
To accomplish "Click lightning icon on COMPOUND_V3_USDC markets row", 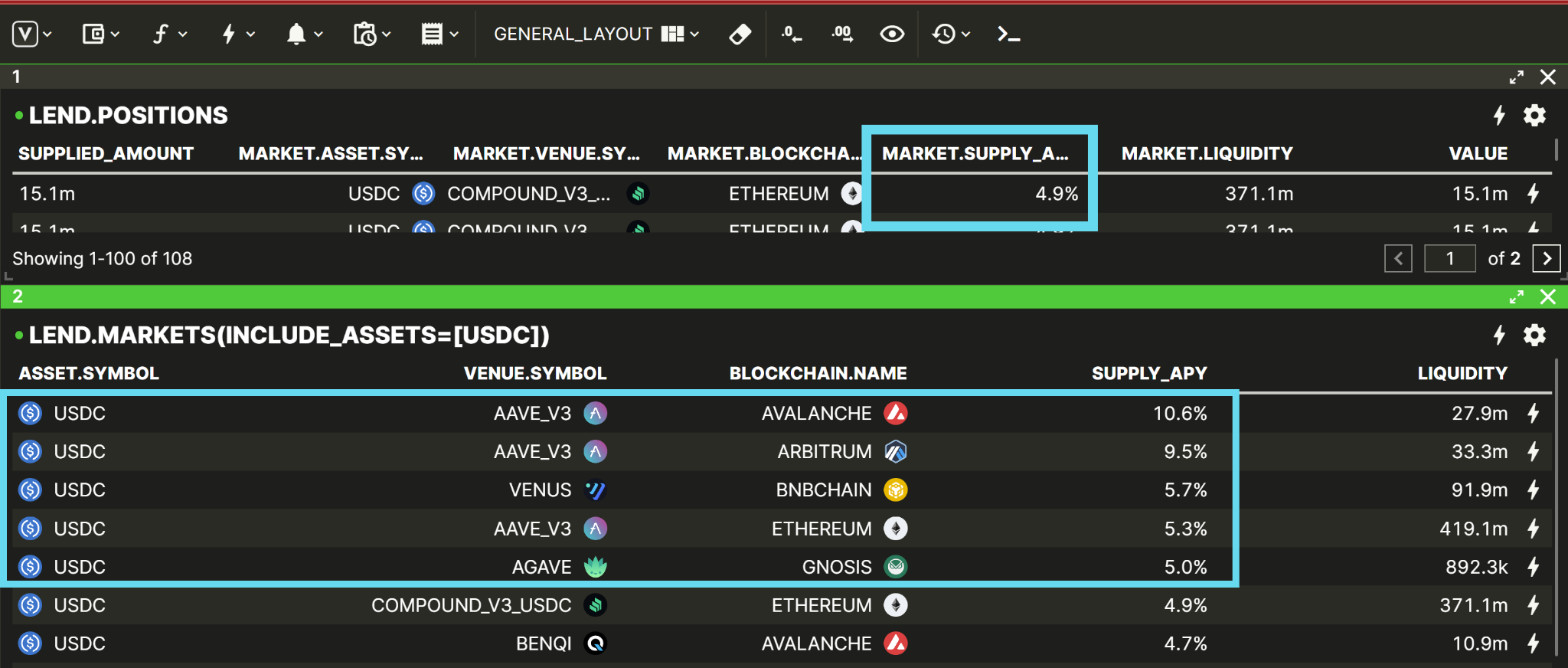I will point(1533,605).
